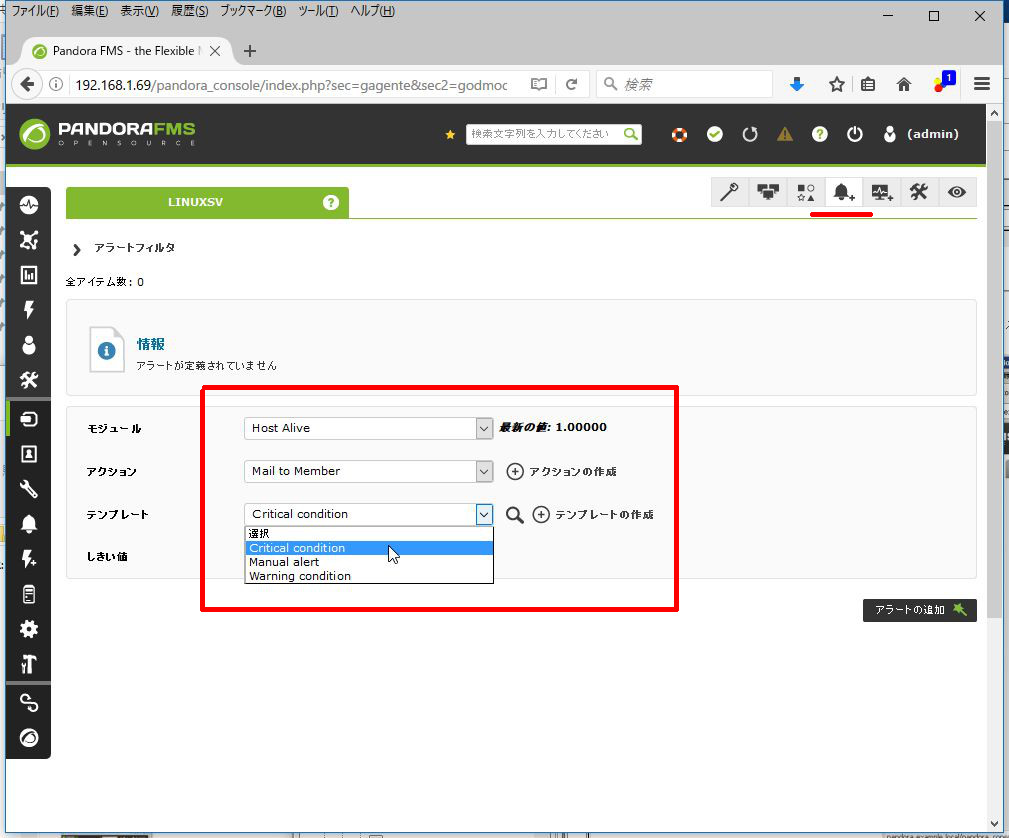Click the favorite star beside search box

tap(450, 135)
